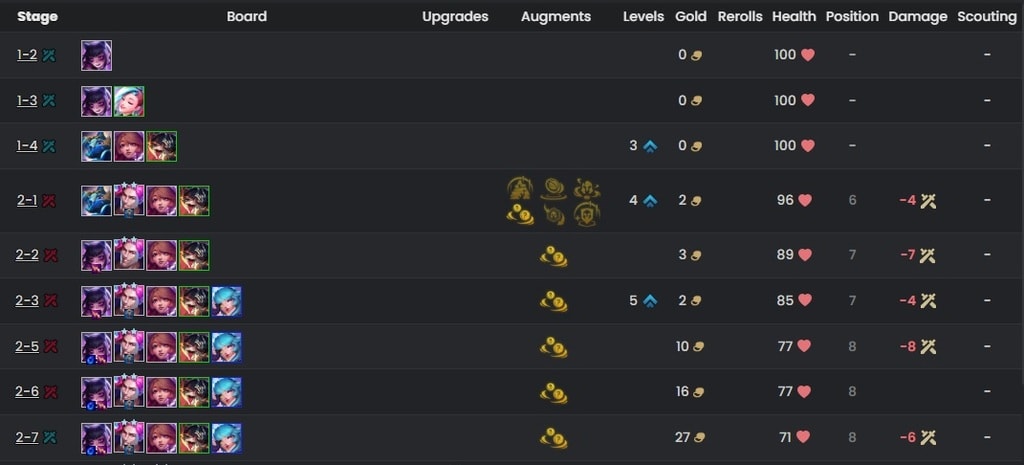Image resolution: width=1024 pixels, height=465 pixels.
Task: Click the blue-haired champion in stage 2-3 row
Action: (x=227, y=302)
